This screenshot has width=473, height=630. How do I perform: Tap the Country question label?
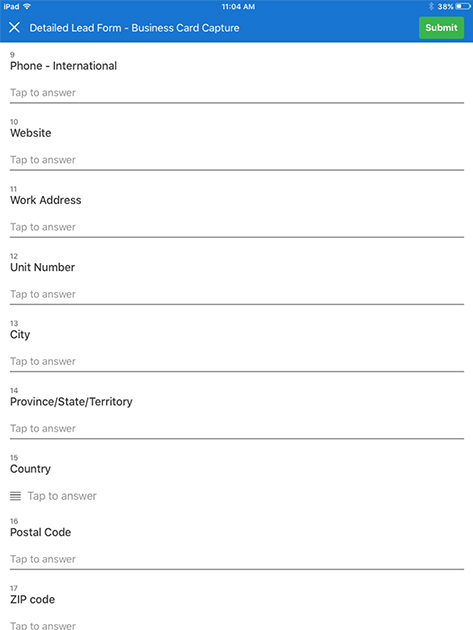pos(30,469)
